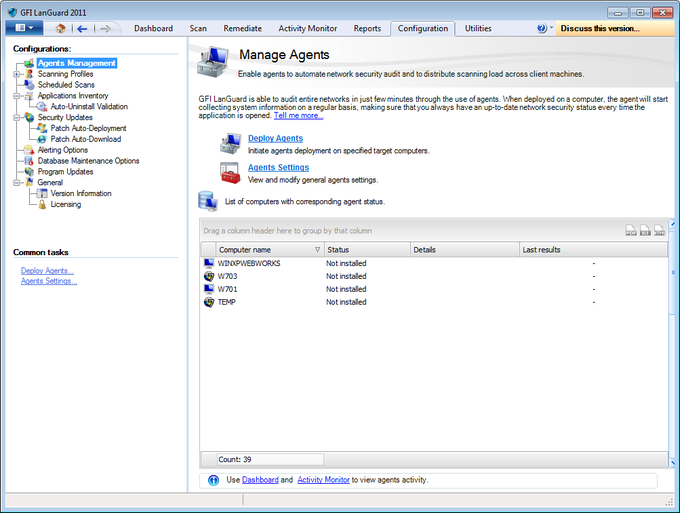The width and height of the screenshot is (680, 513).
Task: Click the Deploy Agents computer icon
Action: click(x=230, y=144)
